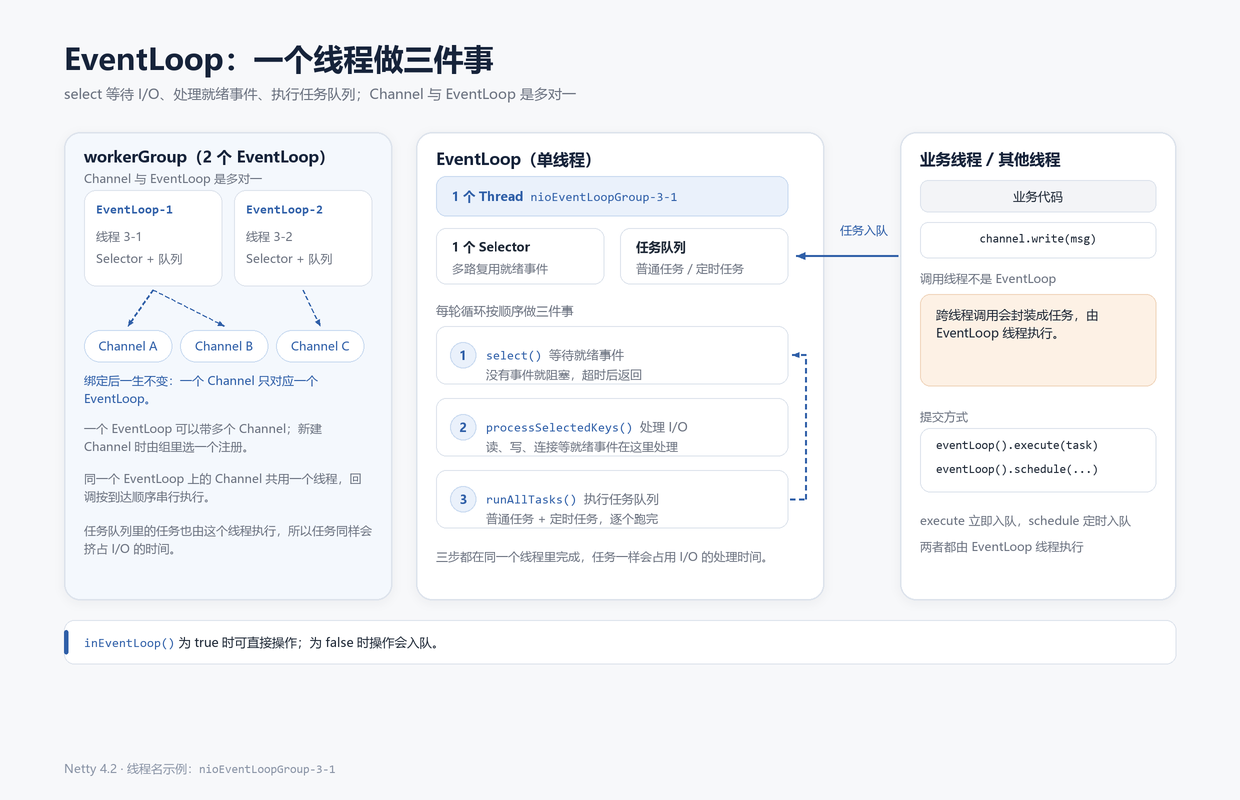Click the '没有事件就阻塞，超时后返回' description
Viewport: 1240px width, 800px height.
click(x=564, y=375)
